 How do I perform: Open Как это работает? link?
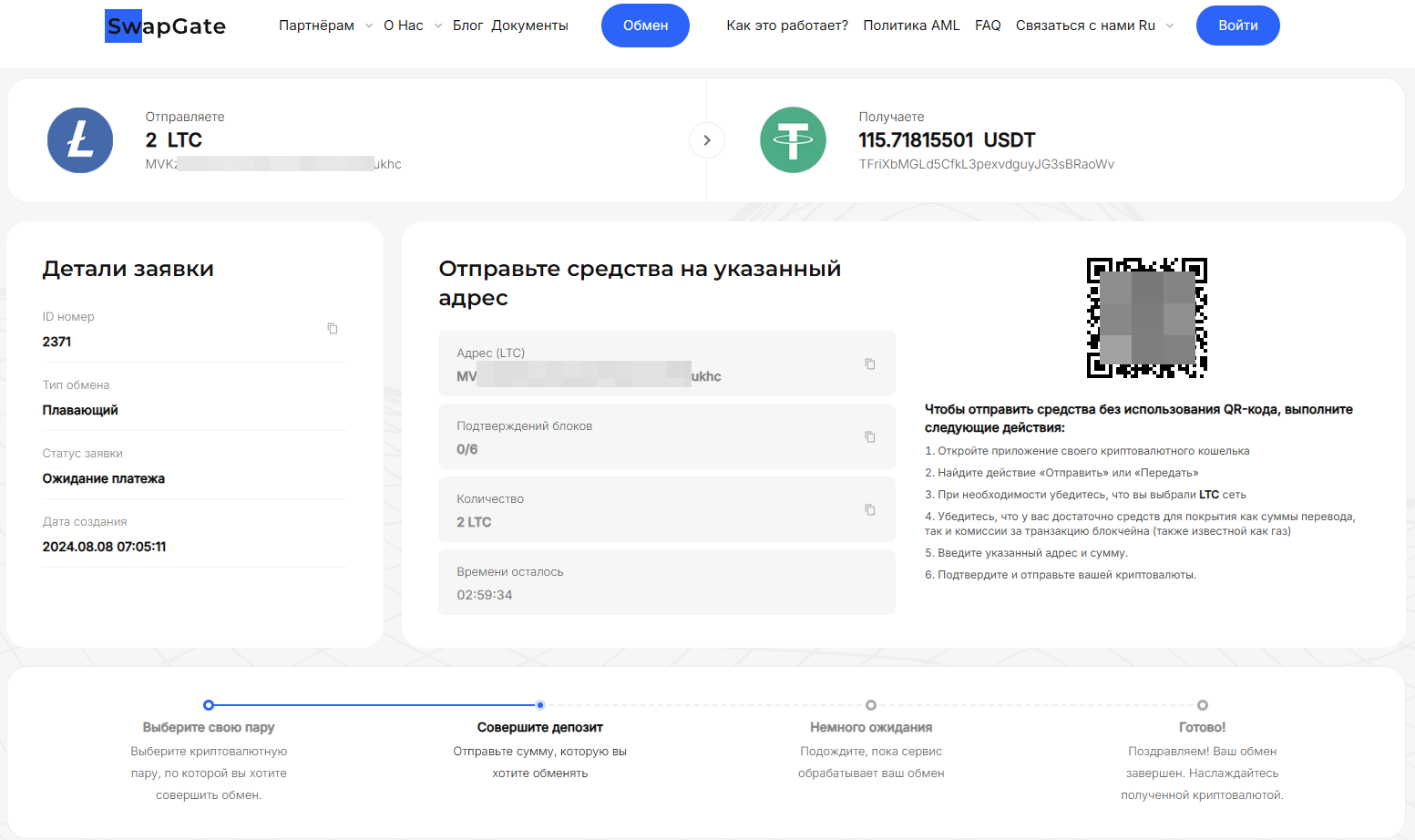787,26
